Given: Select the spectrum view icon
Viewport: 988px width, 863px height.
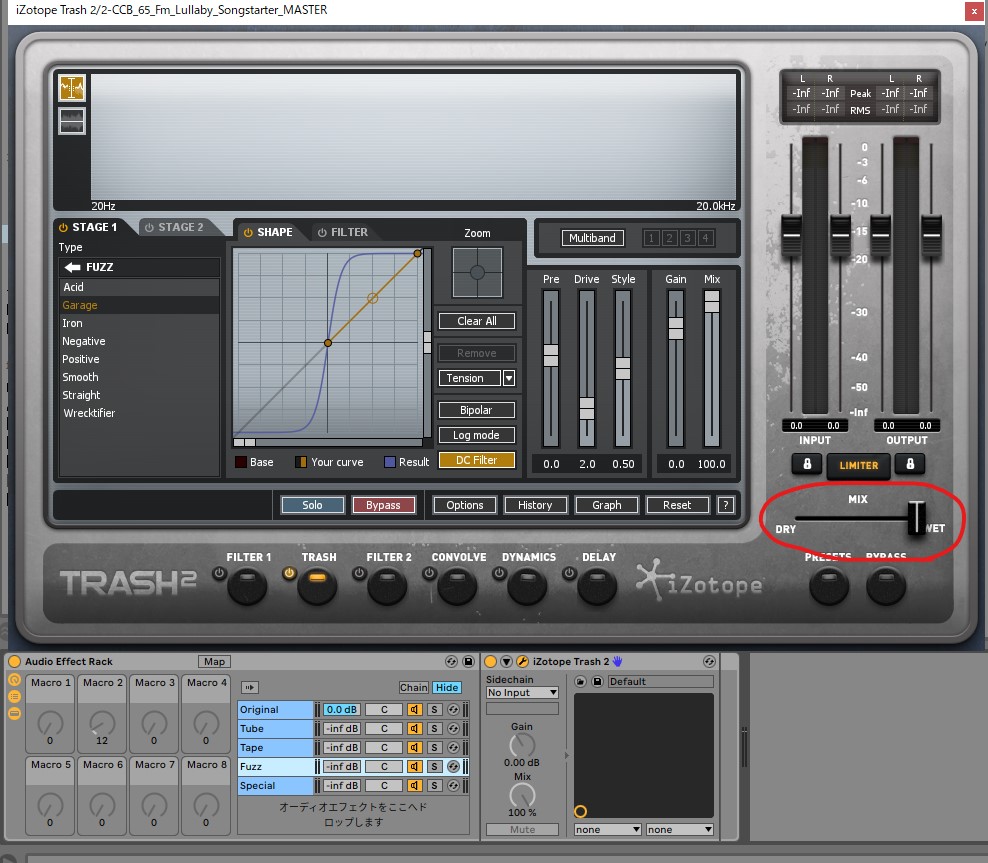Looking at the screenshot, I should click(x=72, y=88).
